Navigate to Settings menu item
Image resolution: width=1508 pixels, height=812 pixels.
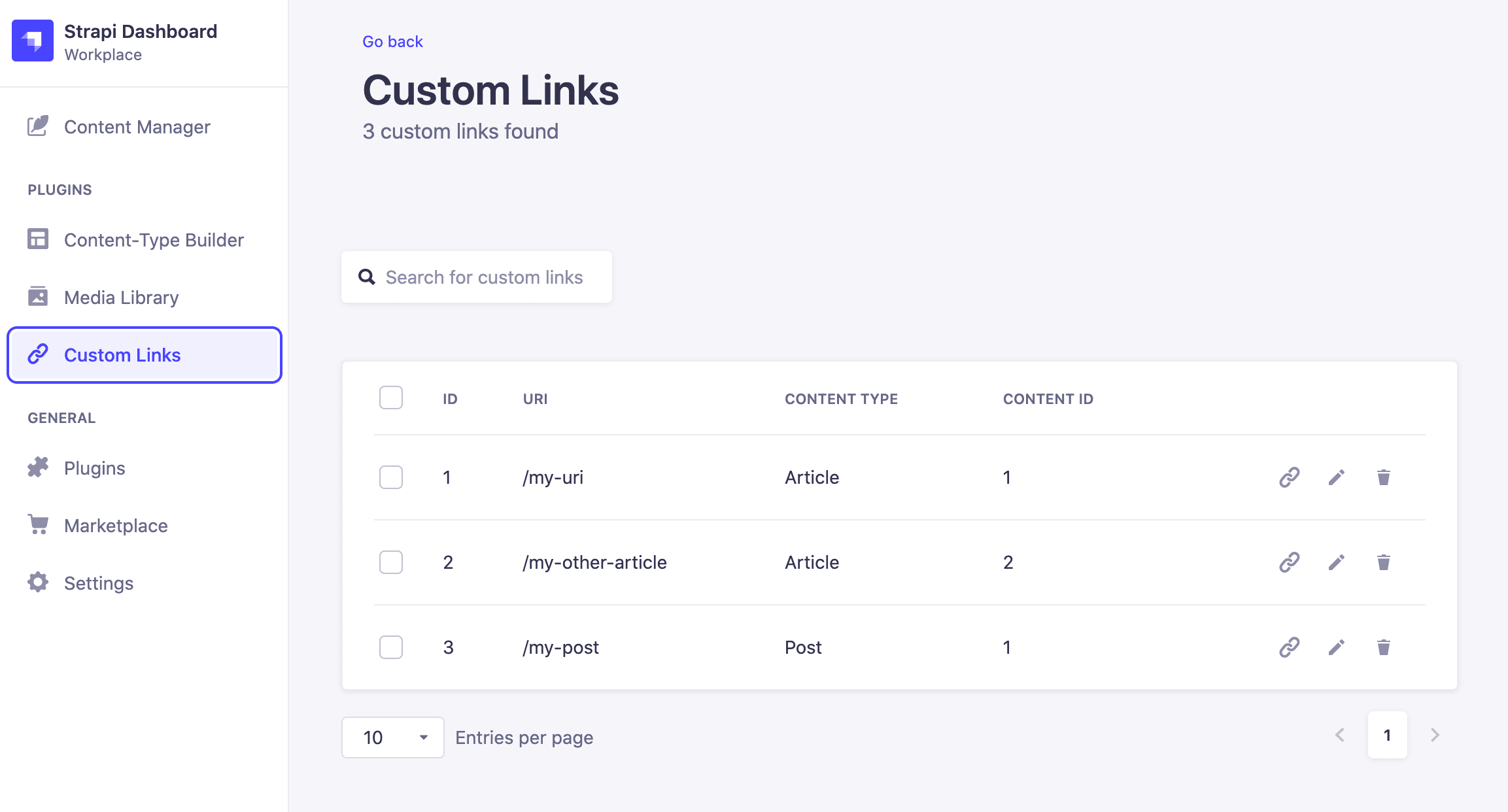coord(98,582)
